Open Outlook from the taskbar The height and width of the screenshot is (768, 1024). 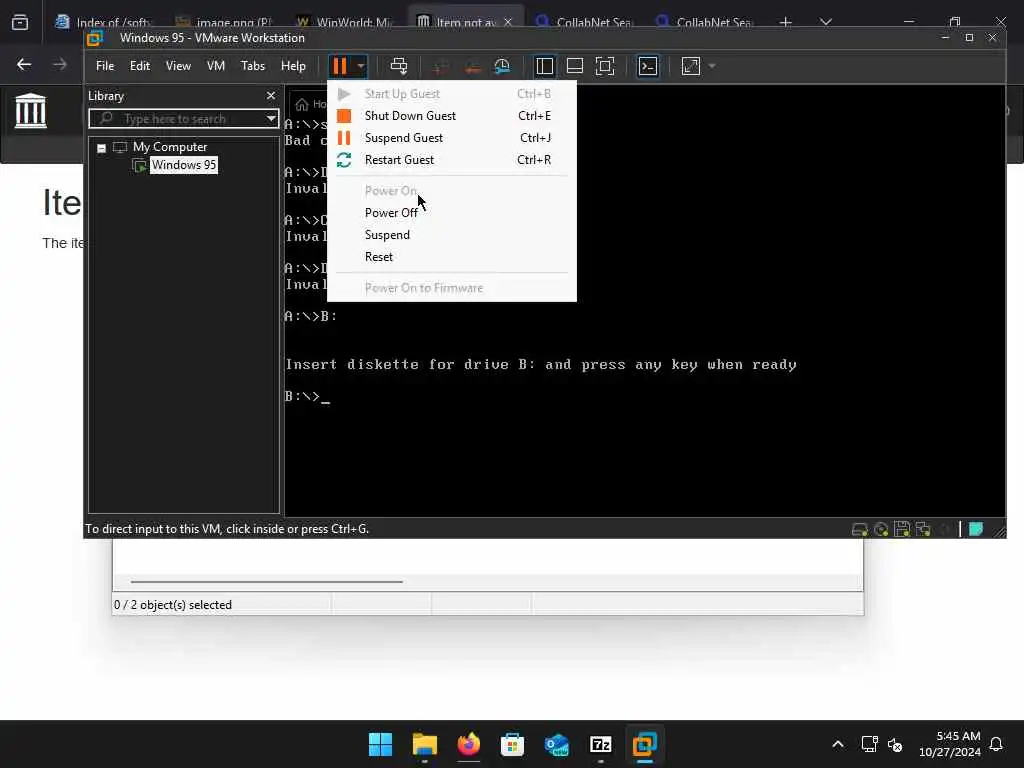click(556, 744)
